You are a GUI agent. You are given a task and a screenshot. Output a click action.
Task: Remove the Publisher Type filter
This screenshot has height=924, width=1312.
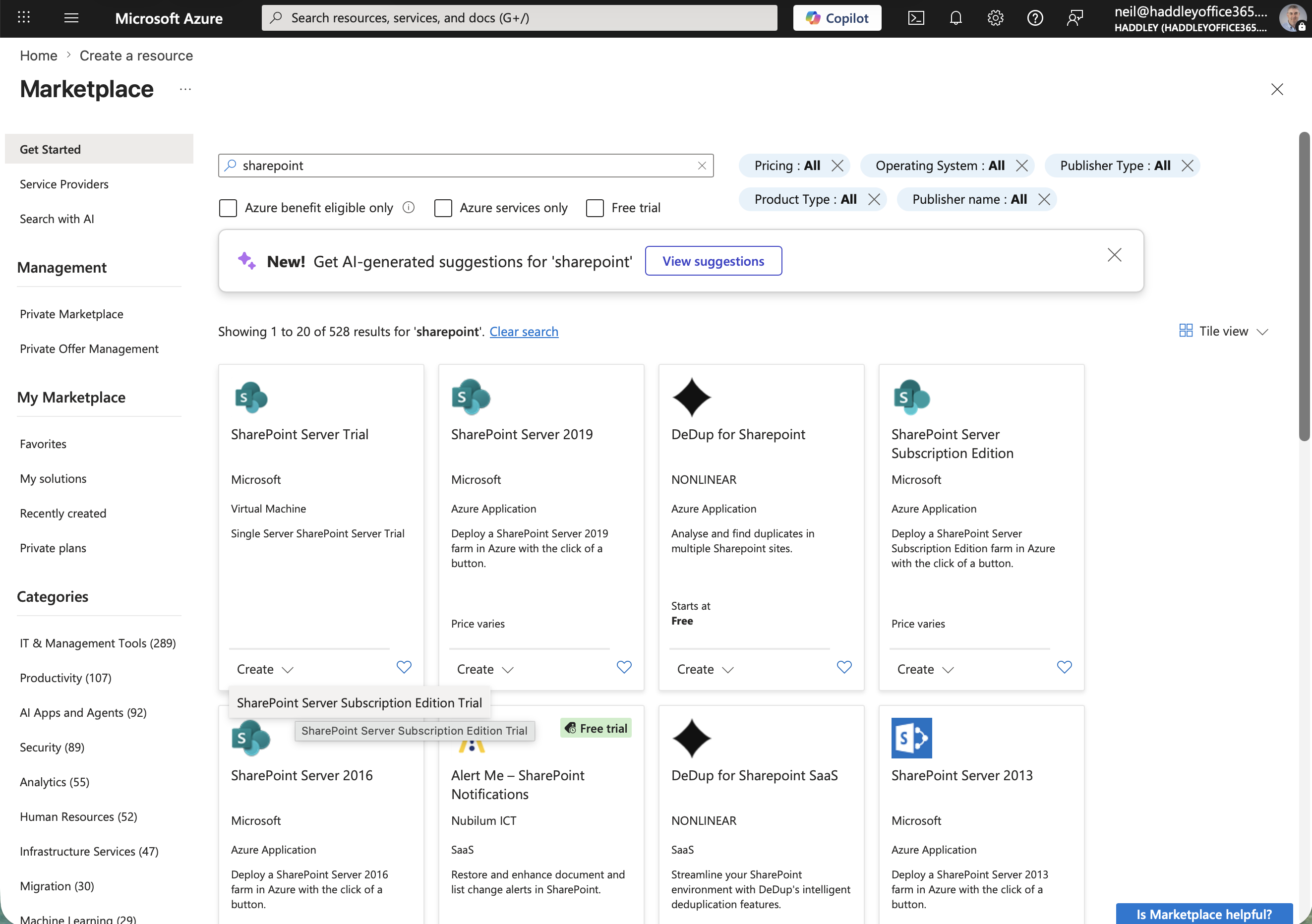click(1188, 166)
